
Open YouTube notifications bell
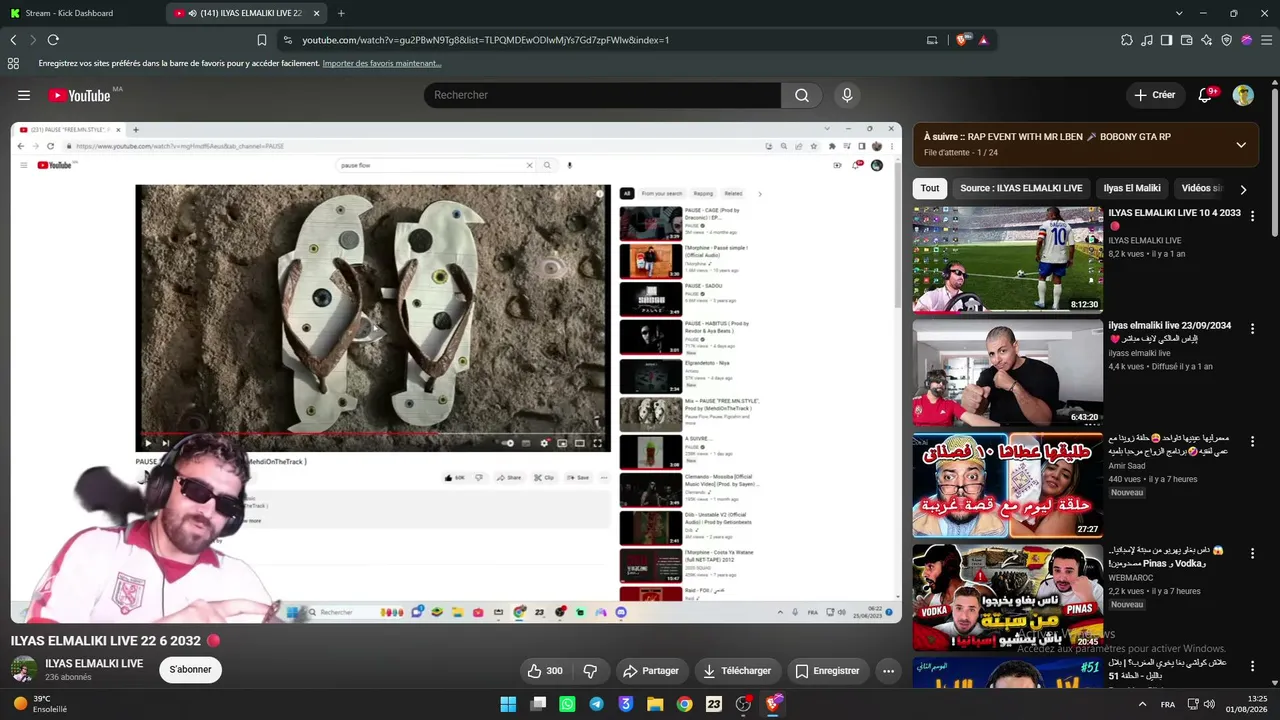click(x=1205, y=95)
